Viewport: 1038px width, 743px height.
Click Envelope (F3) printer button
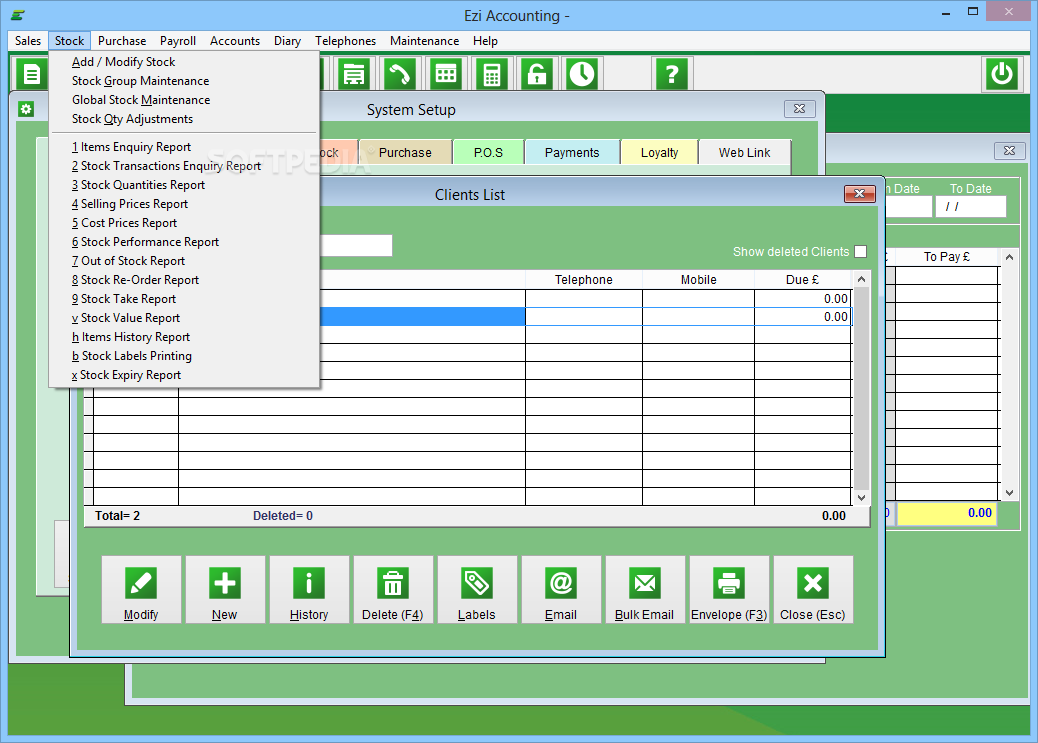(x=729, y=589)
